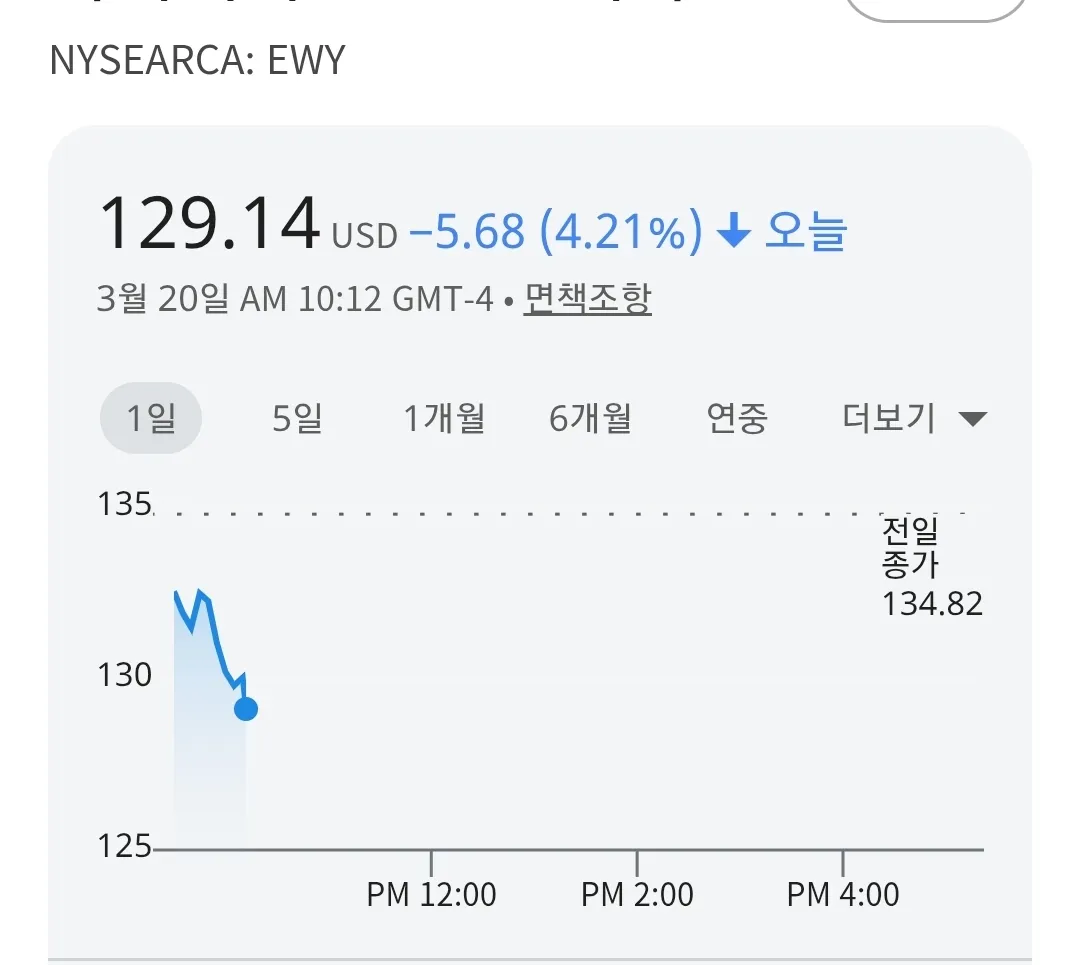Viewport: 1080px width, 965px height.
Task: Click the NYSEARCA: EWY ticker text
Action: point(197,61)
